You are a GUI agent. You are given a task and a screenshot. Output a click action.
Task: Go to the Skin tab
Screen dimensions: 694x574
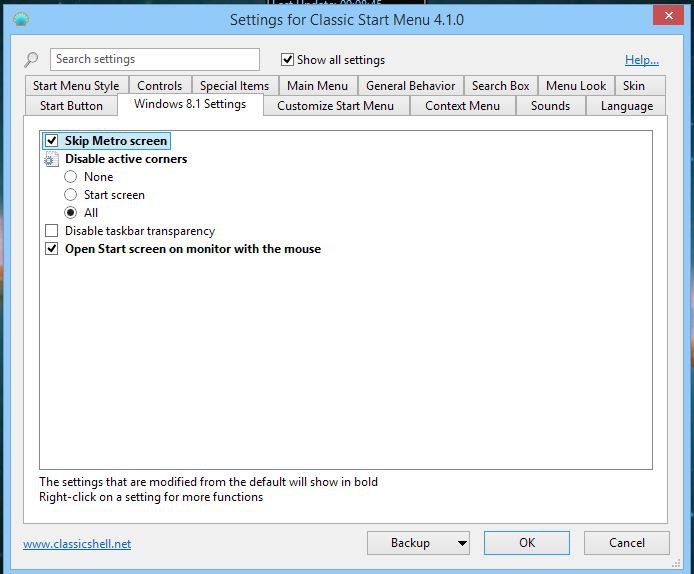[634, 86]
